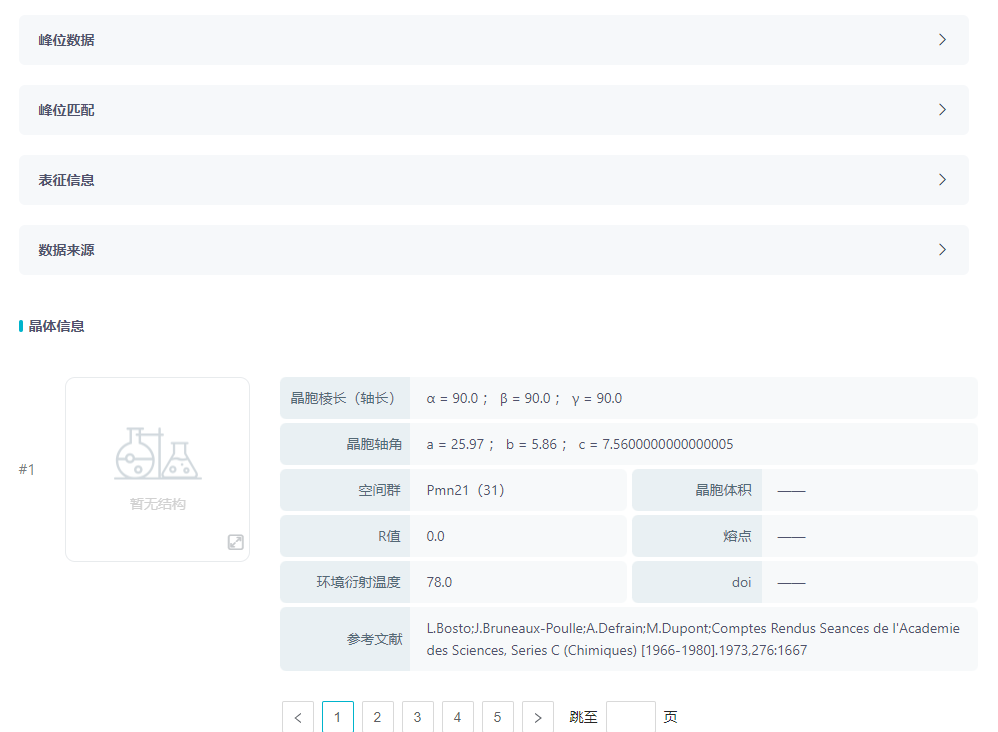Click the b = 5.86 lattice value

tap(531, 444)
